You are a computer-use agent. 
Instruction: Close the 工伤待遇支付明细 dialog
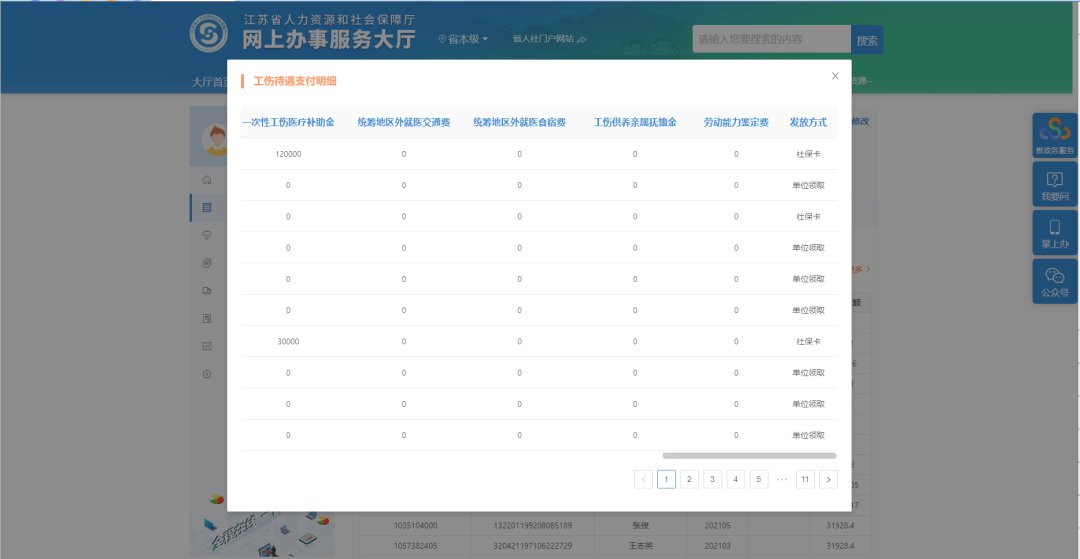coord(835,76)
